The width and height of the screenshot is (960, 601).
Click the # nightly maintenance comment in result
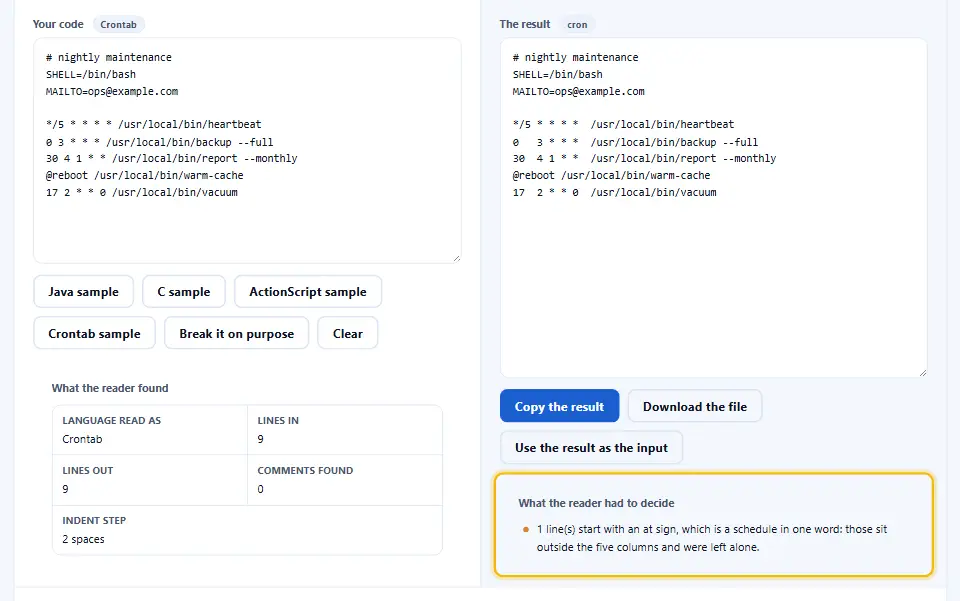click(576, 57)
